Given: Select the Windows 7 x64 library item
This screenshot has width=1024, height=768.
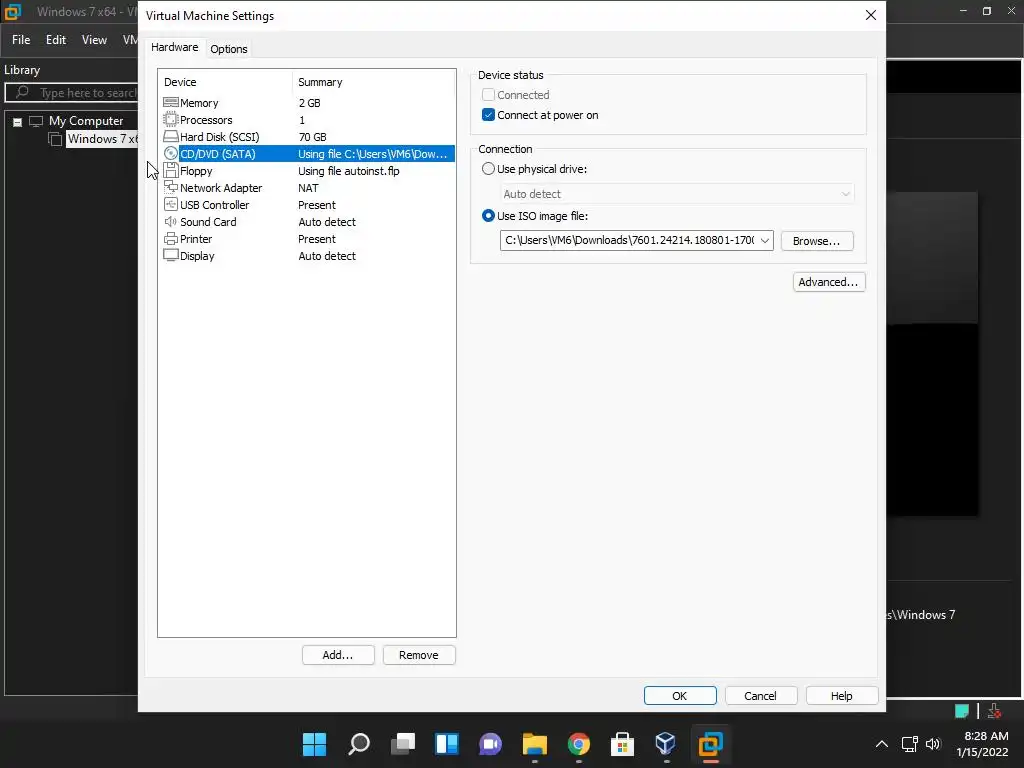Looking at the screenshot, I should point(102,139).
